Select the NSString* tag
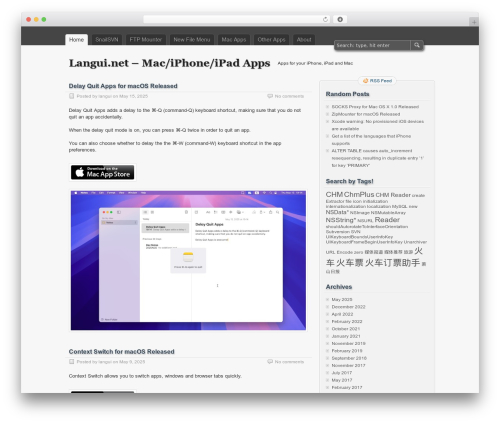This screenshot has width=500, height=423. coord(341,220)
